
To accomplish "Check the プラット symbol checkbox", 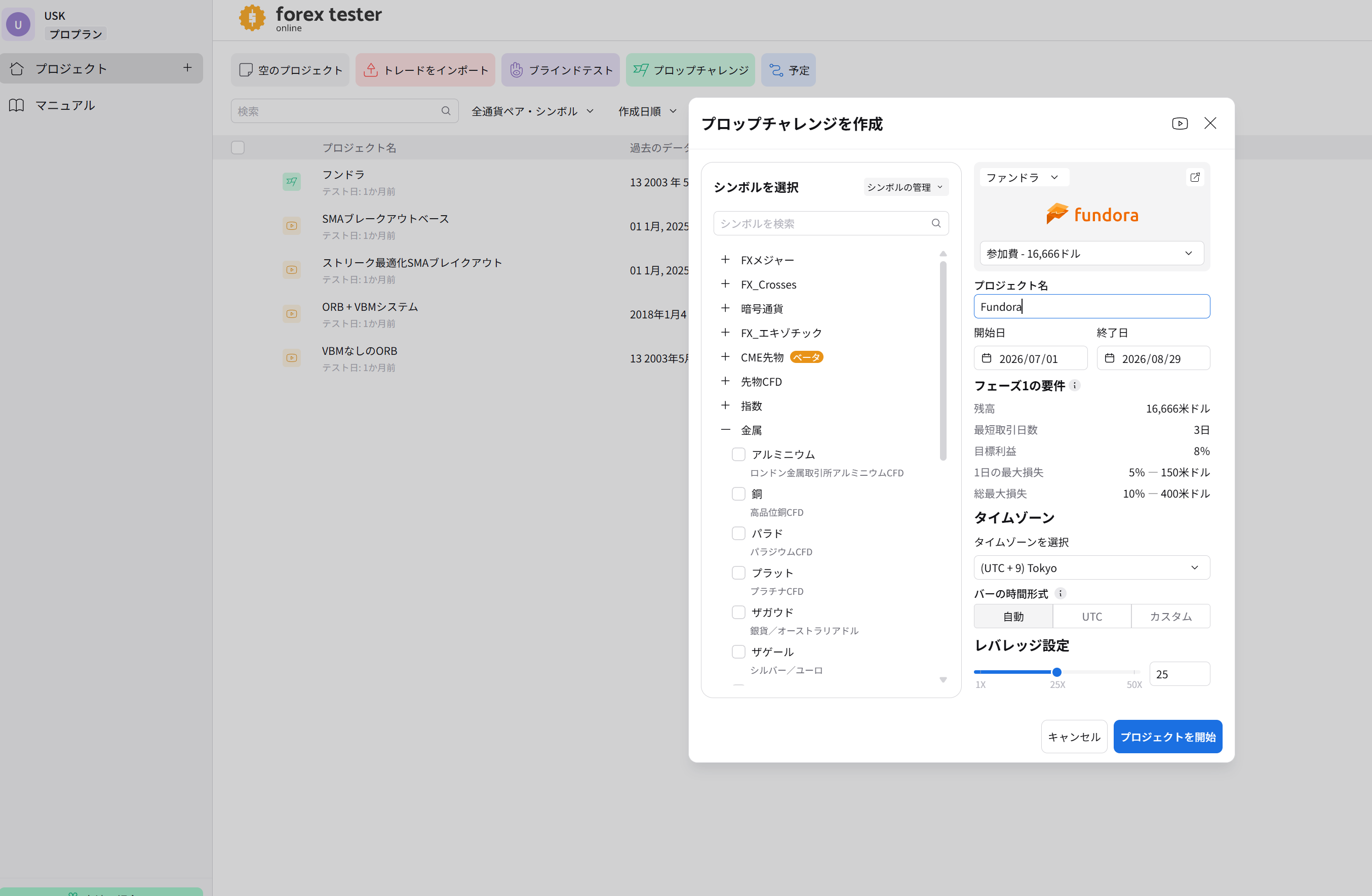I will coord(738,573).
